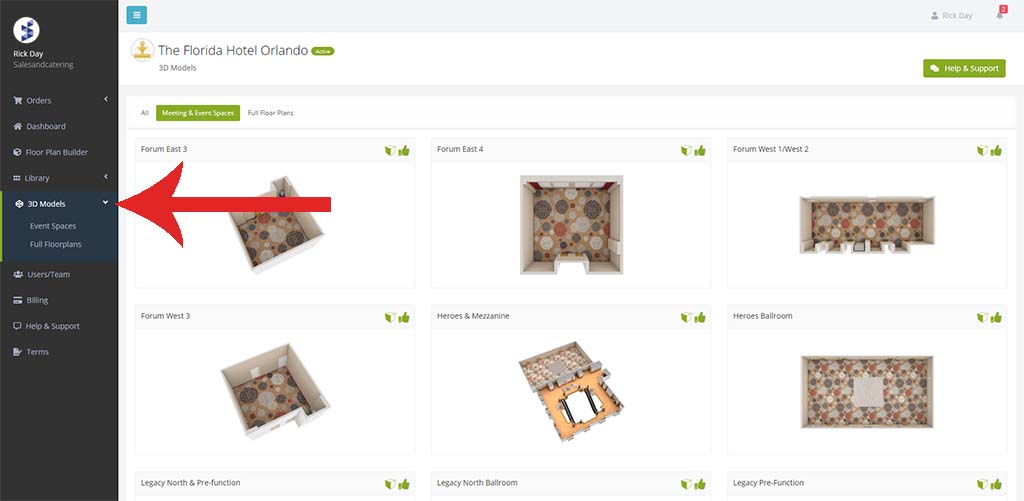Click the 3D cube icon on Heroes Ballroom
The image size is (1024, 501).
point(982,317)
